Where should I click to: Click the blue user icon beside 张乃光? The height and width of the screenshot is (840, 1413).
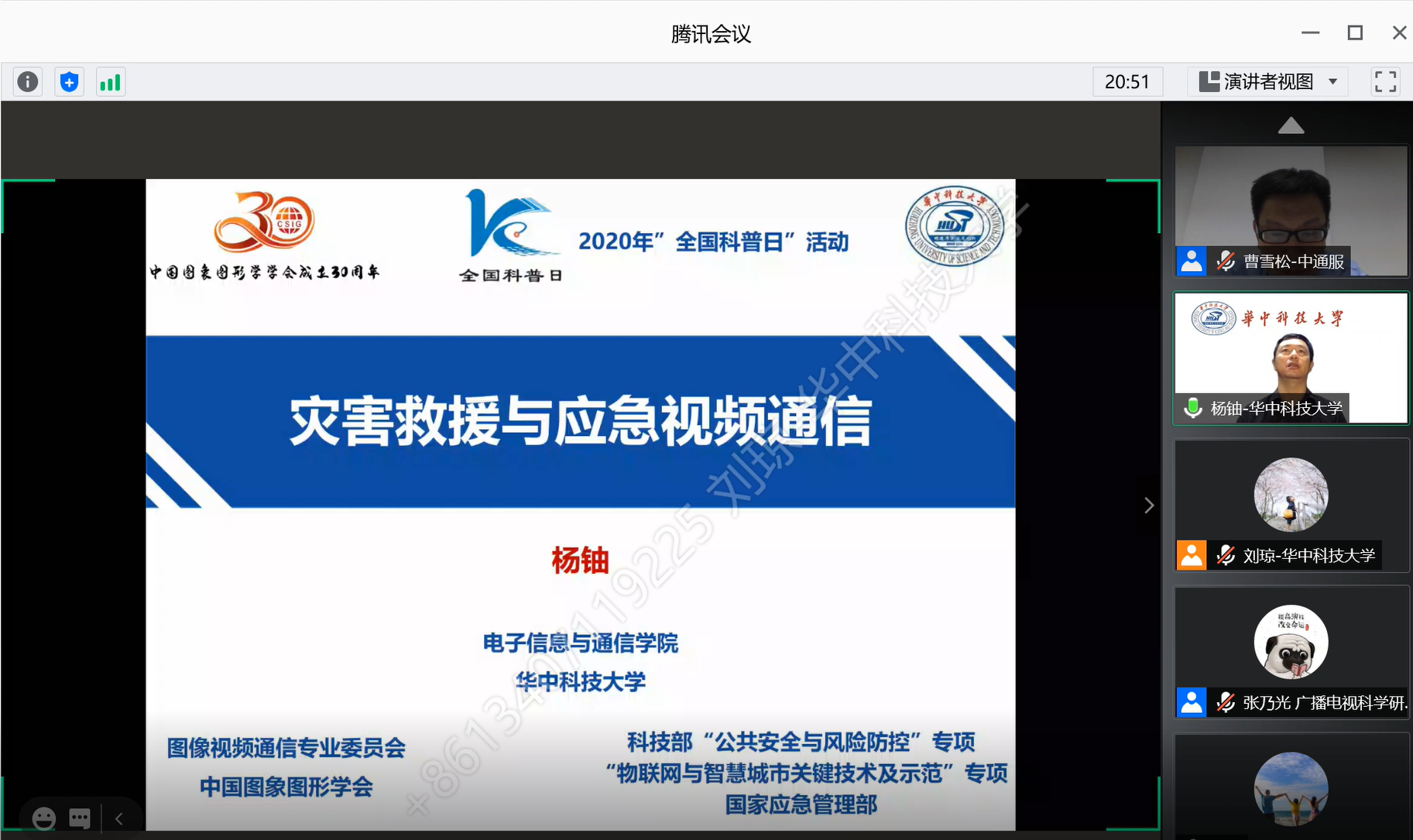coord(1192,702)
